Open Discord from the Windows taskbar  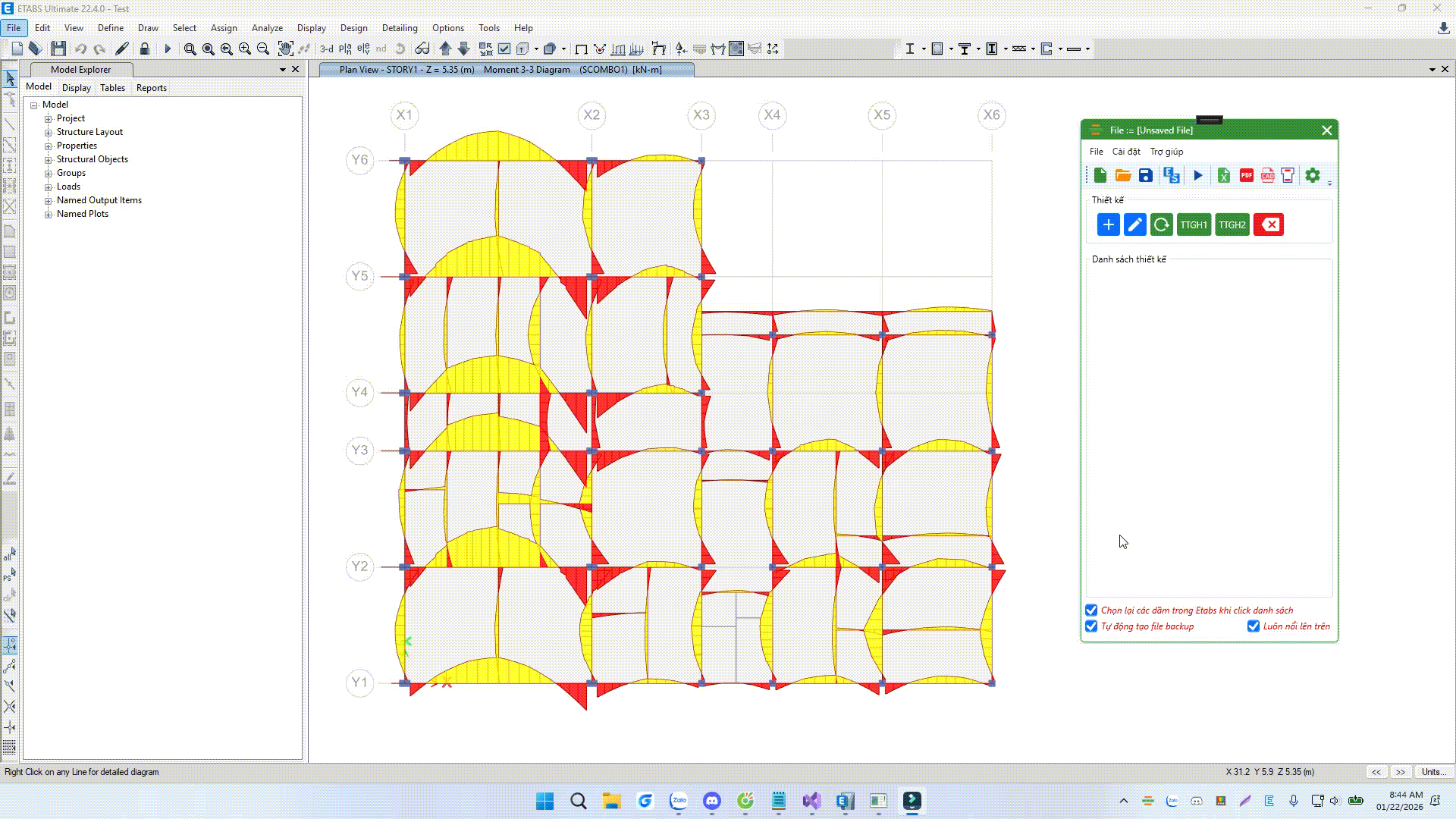tap(711, 801)
